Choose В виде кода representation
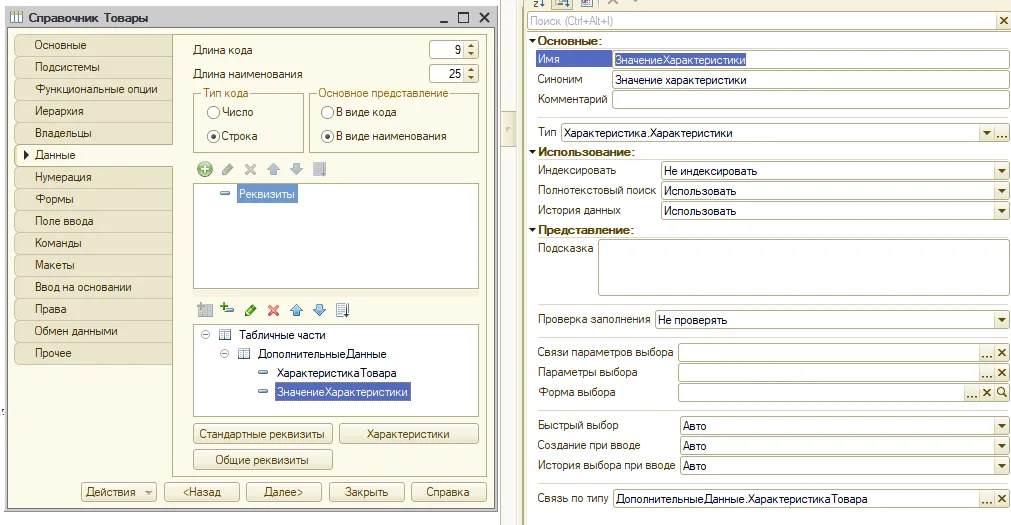Viewport: 1011px width, 525px height. 326,113
